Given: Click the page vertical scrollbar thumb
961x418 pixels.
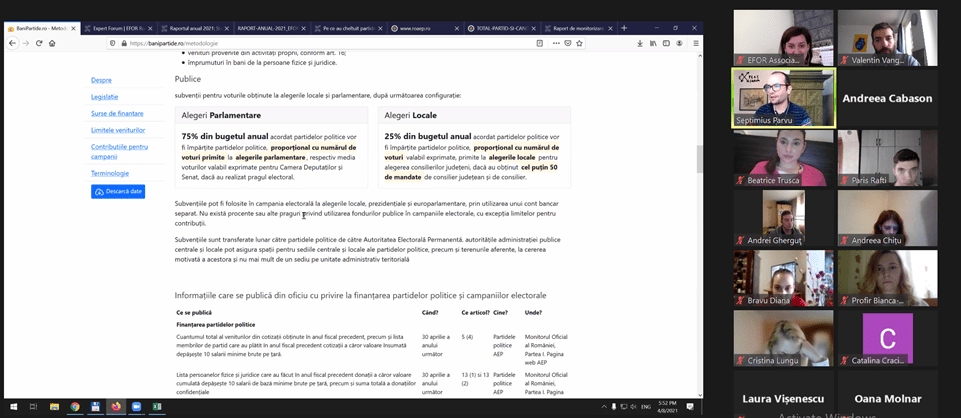Looking at the screenshot, I should (x=698, y=158).
